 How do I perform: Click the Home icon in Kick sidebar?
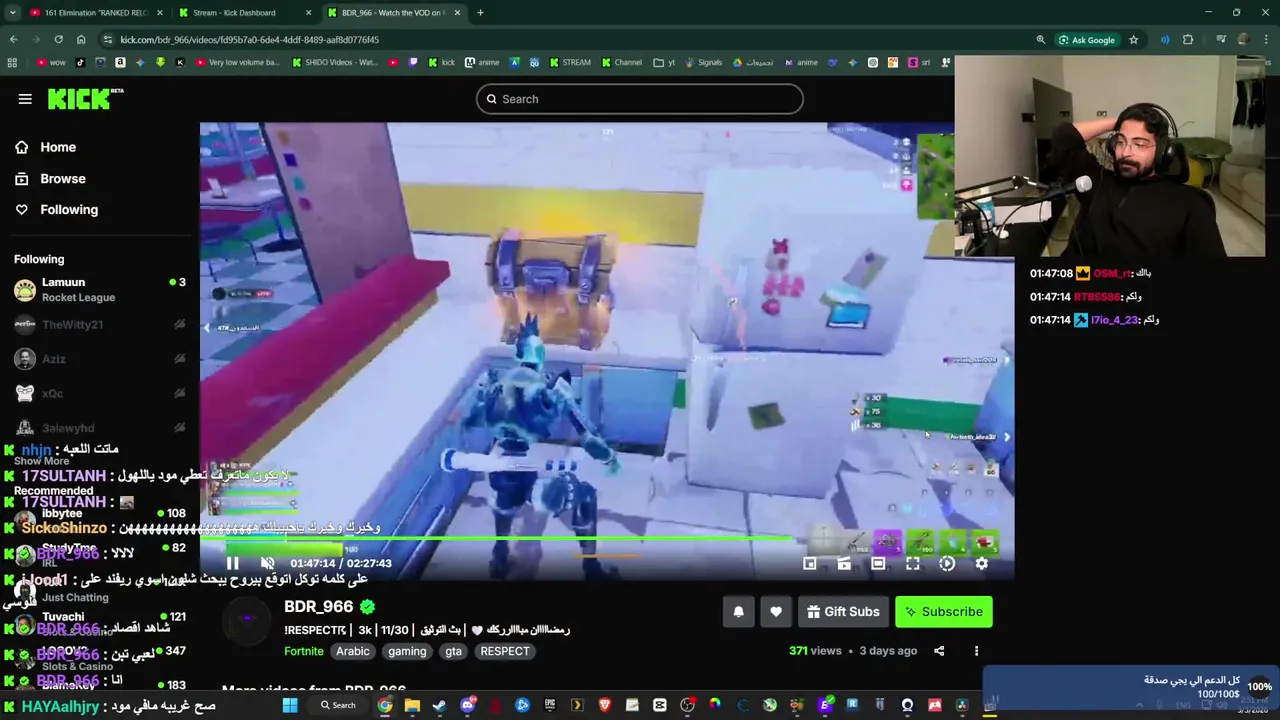22,147
